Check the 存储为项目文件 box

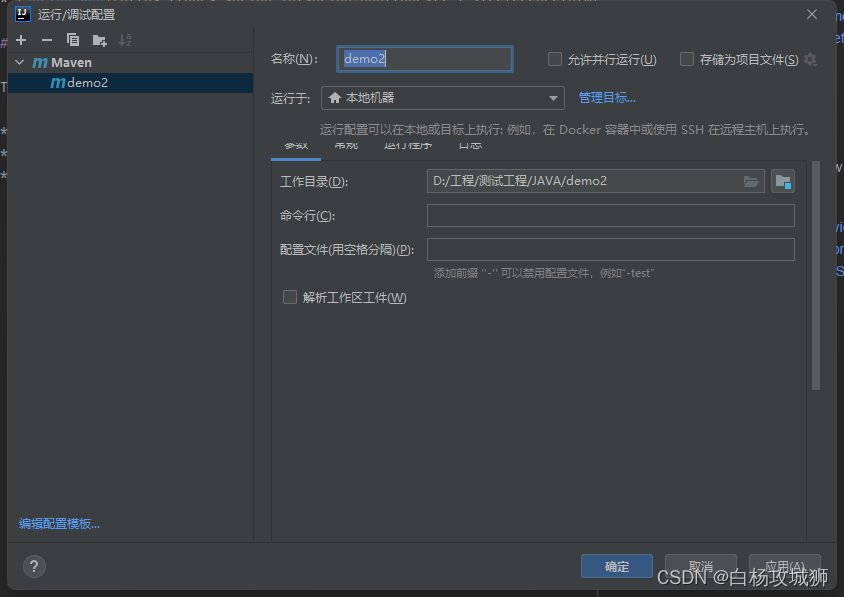pyautogui.click(x=687, y=59)
